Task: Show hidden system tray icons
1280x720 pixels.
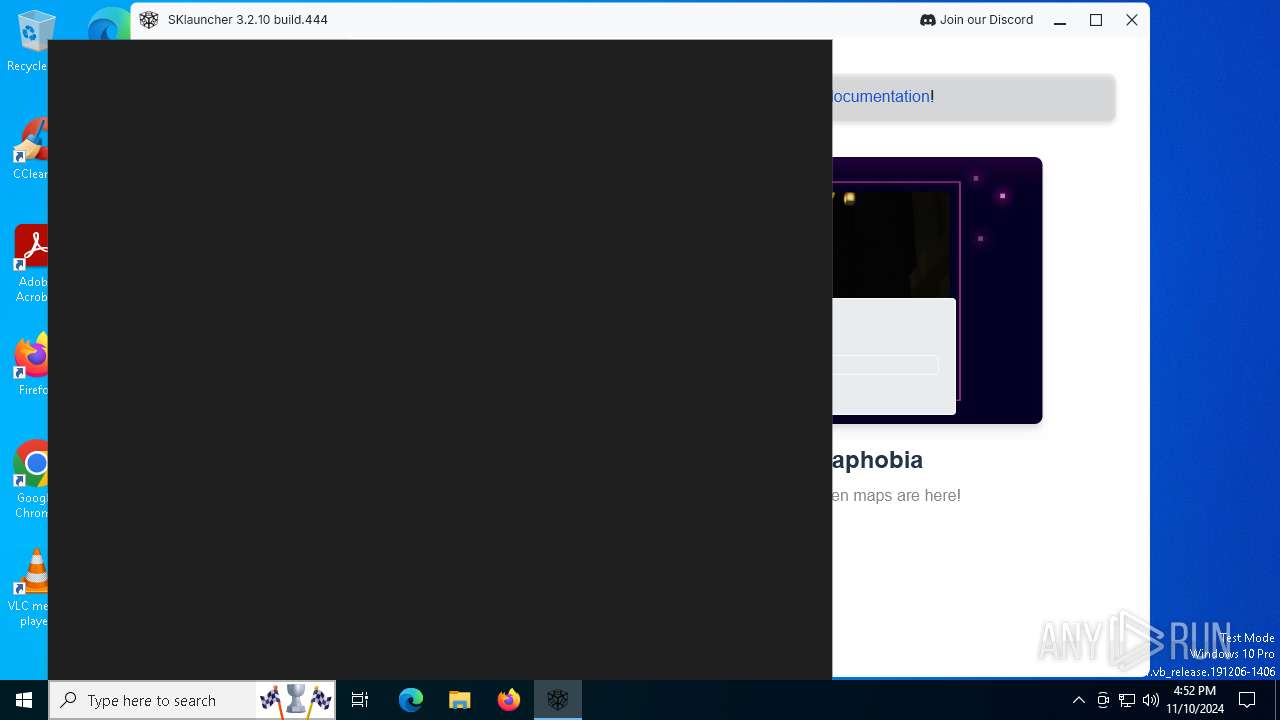Action: [1078, 700]
